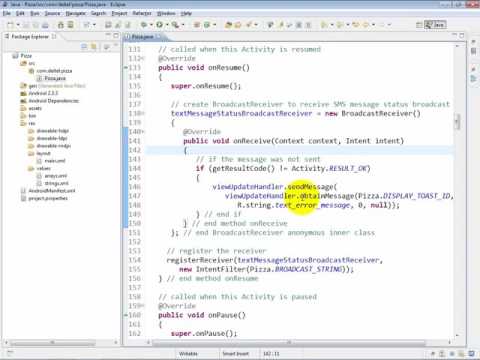Click the Open Perspective icon
Viewport: 480px width, 360px height.
coord(419,25)
